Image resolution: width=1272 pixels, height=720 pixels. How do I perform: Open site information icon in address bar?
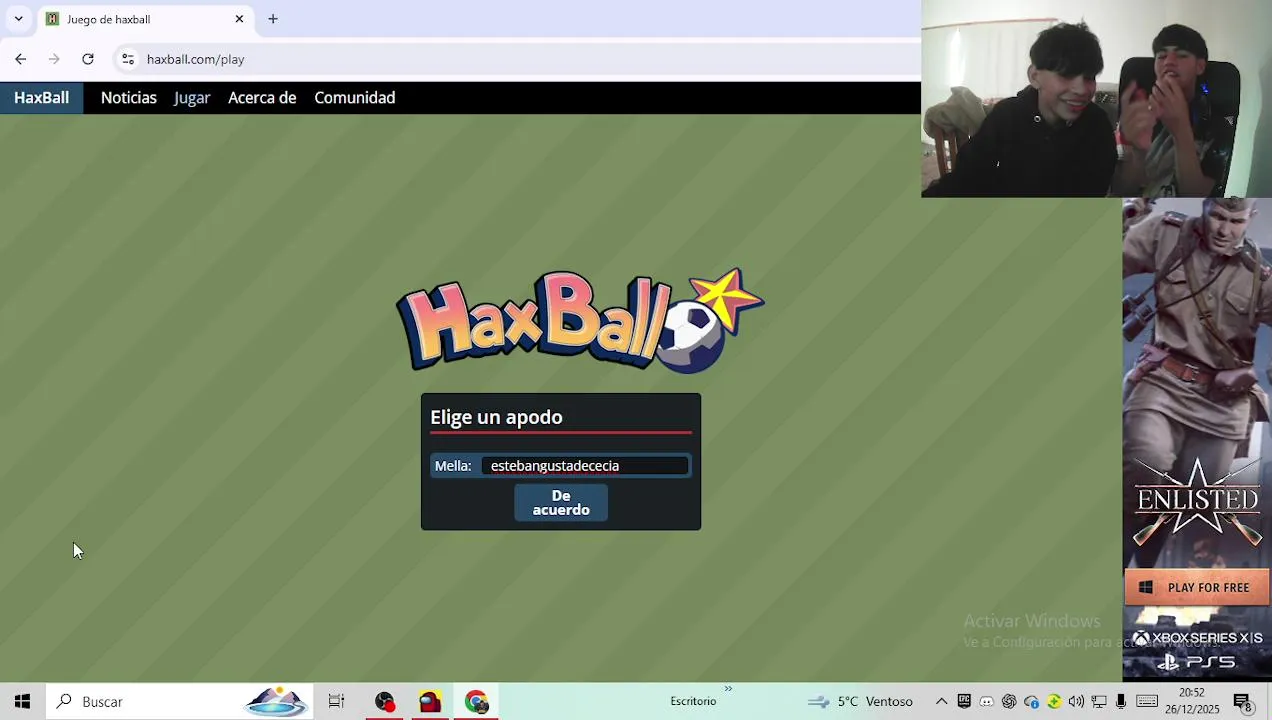pos(128,59)
